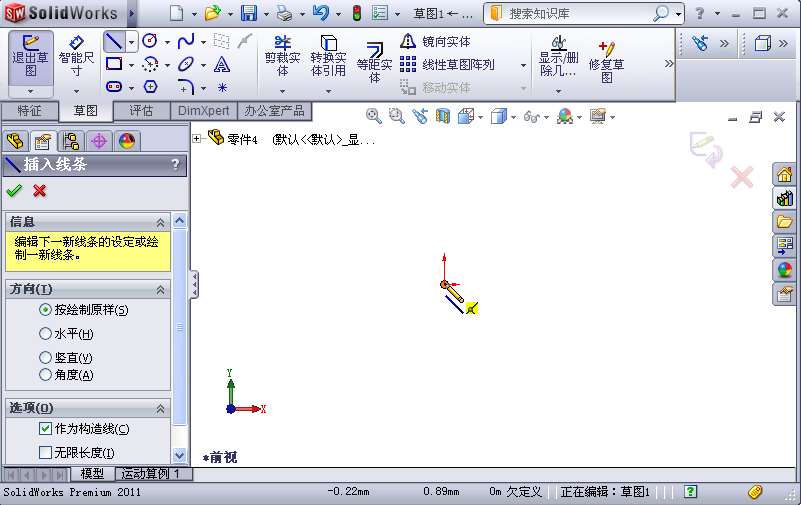Click Offset Entities (等距实体) tool
This screenshot has height=505, width=801.
click(x=374, y=63)
